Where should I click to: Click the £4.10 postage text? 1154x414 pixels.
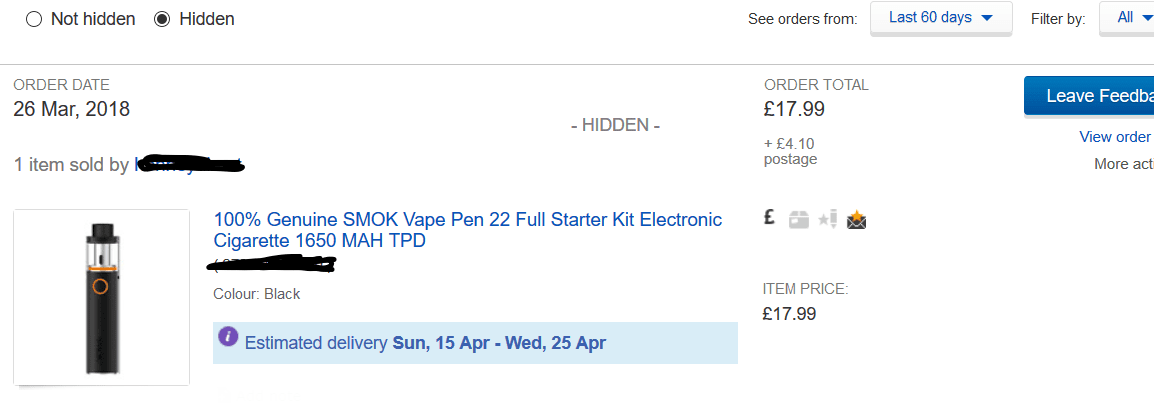click(790, 151)
